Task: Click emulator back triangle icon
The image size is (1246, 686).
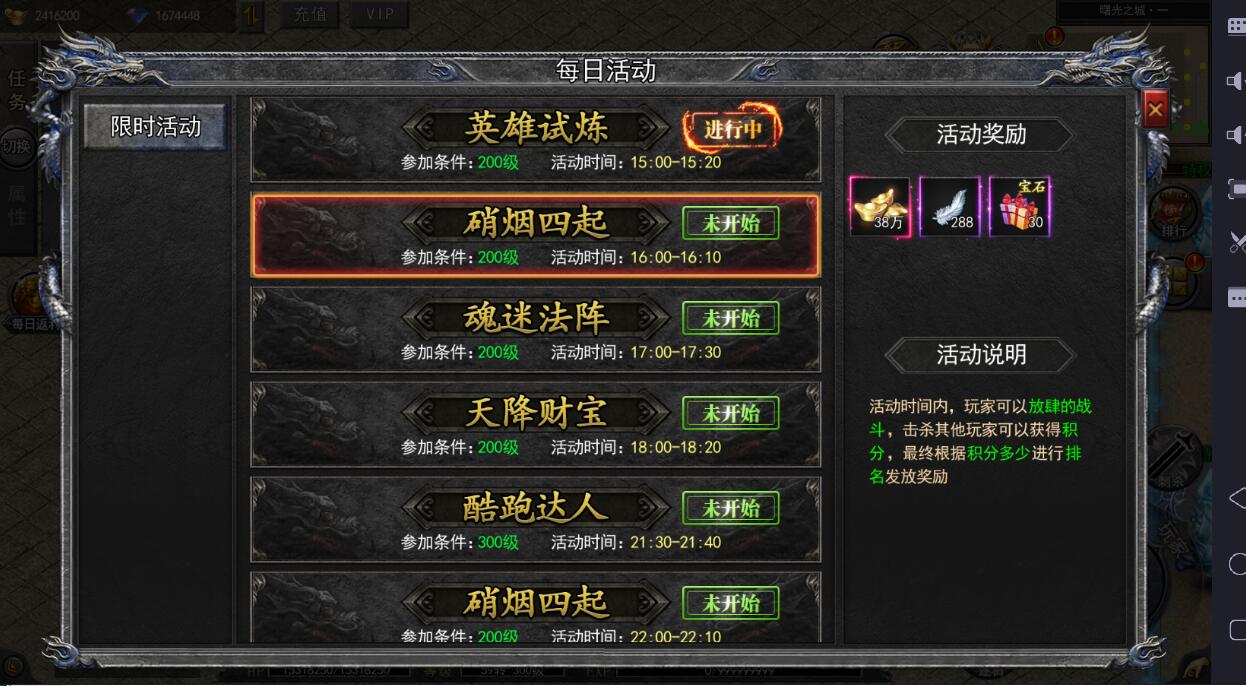Action: tap(1236, 499)
